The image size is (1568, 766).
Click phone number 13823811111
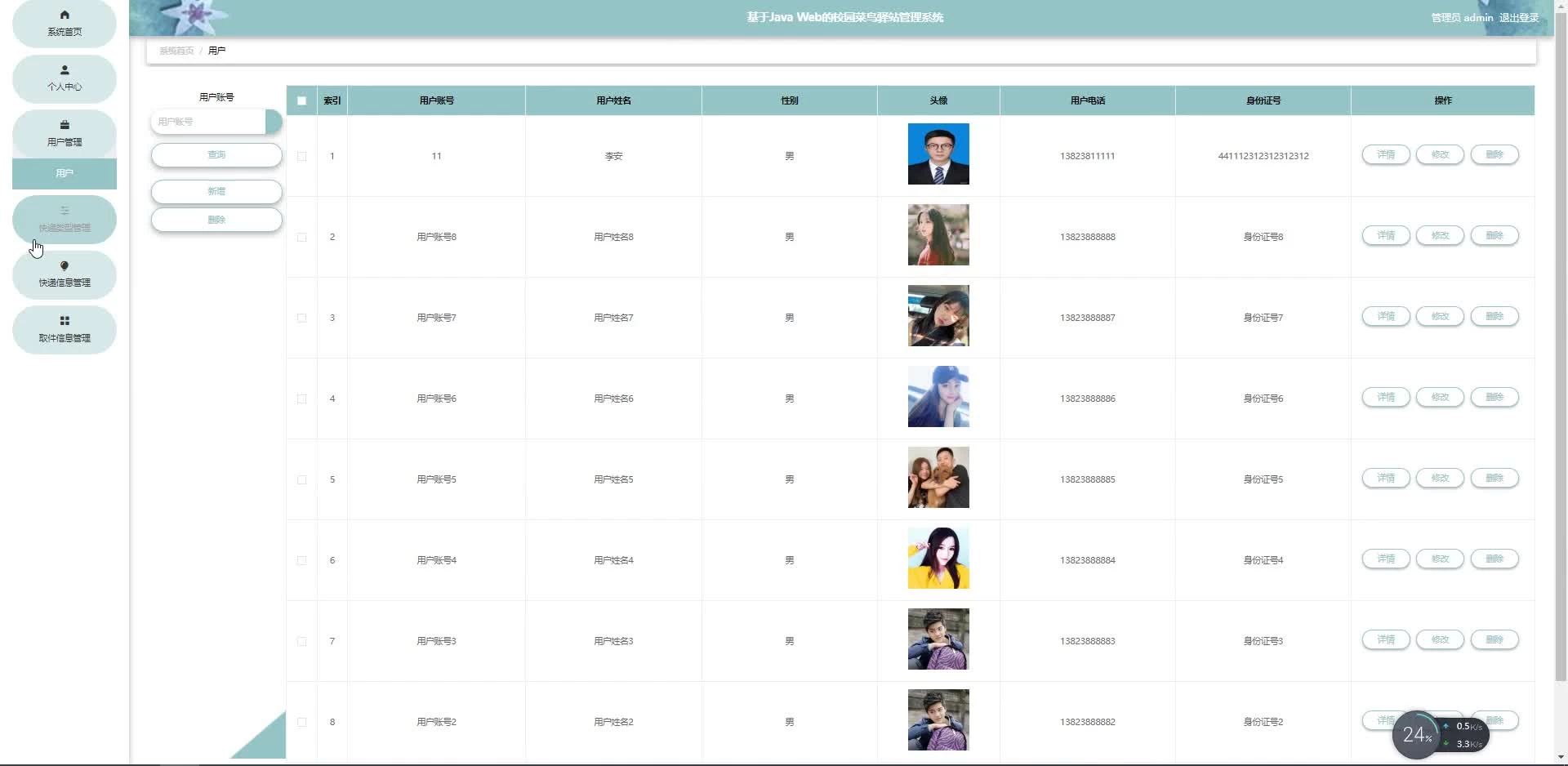[x=1088, y=156]
